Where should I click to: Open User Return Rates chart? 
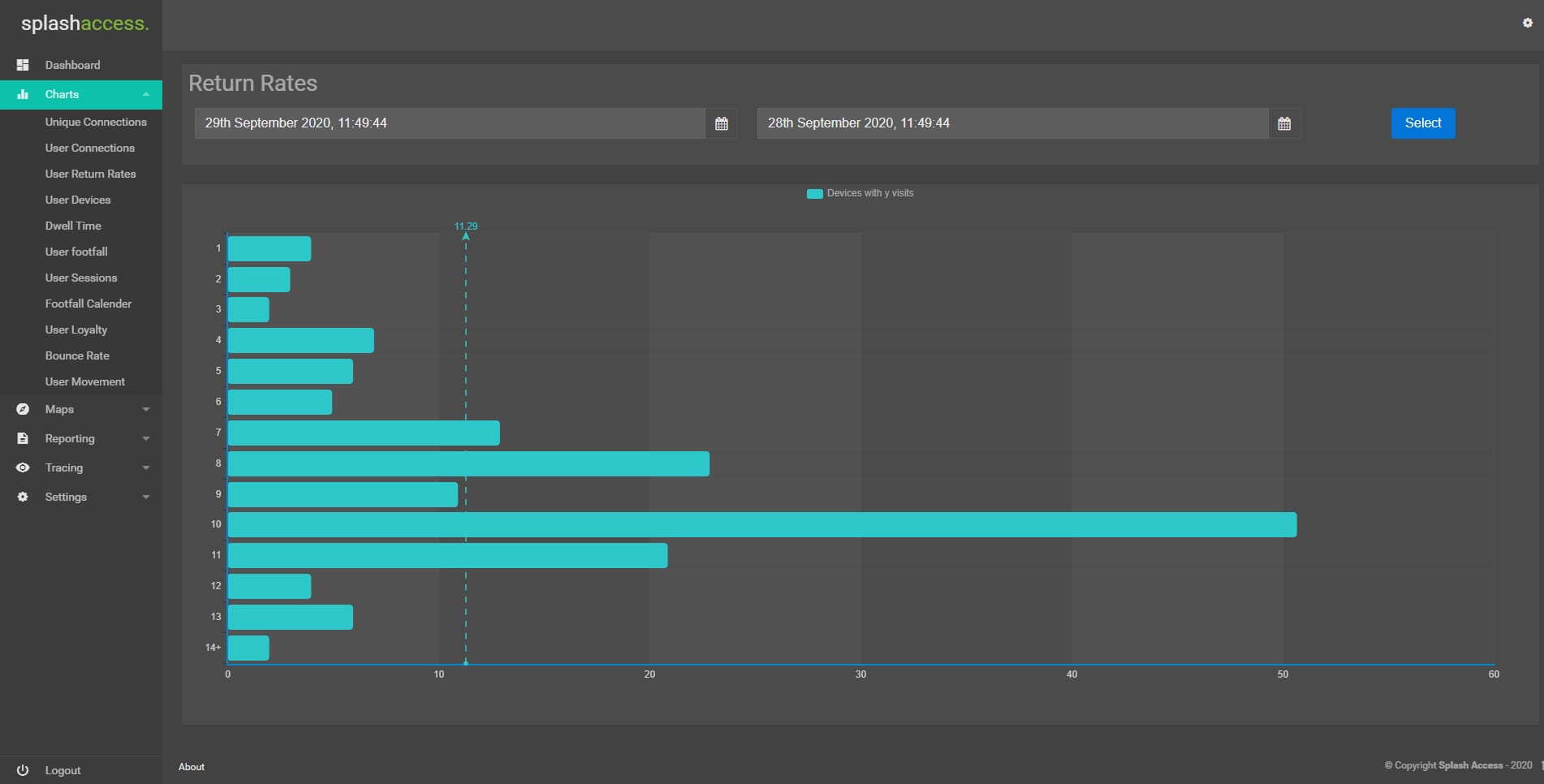pos(91,174)
